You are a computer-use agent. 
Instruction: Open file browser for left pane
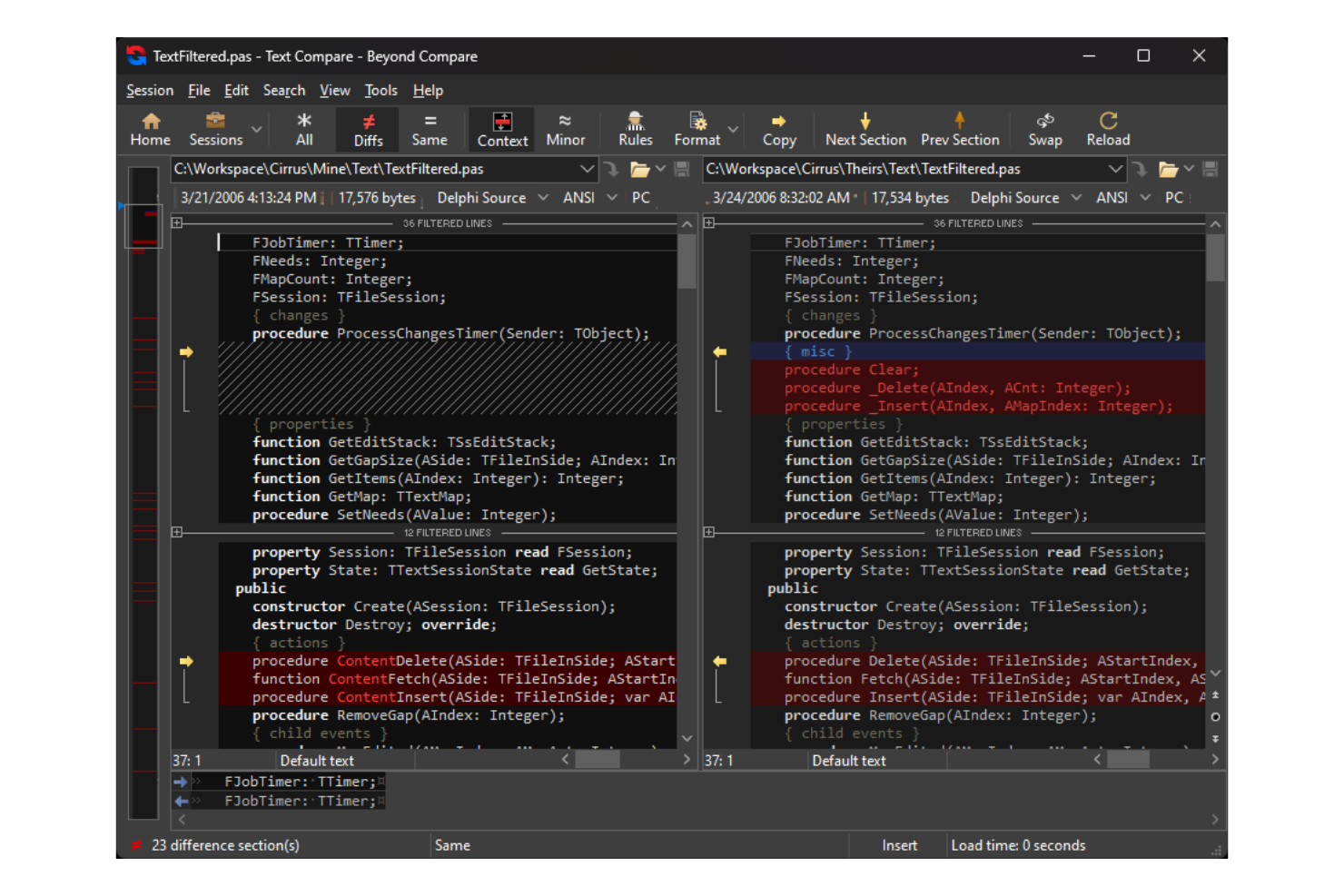(x=640, y=169)
